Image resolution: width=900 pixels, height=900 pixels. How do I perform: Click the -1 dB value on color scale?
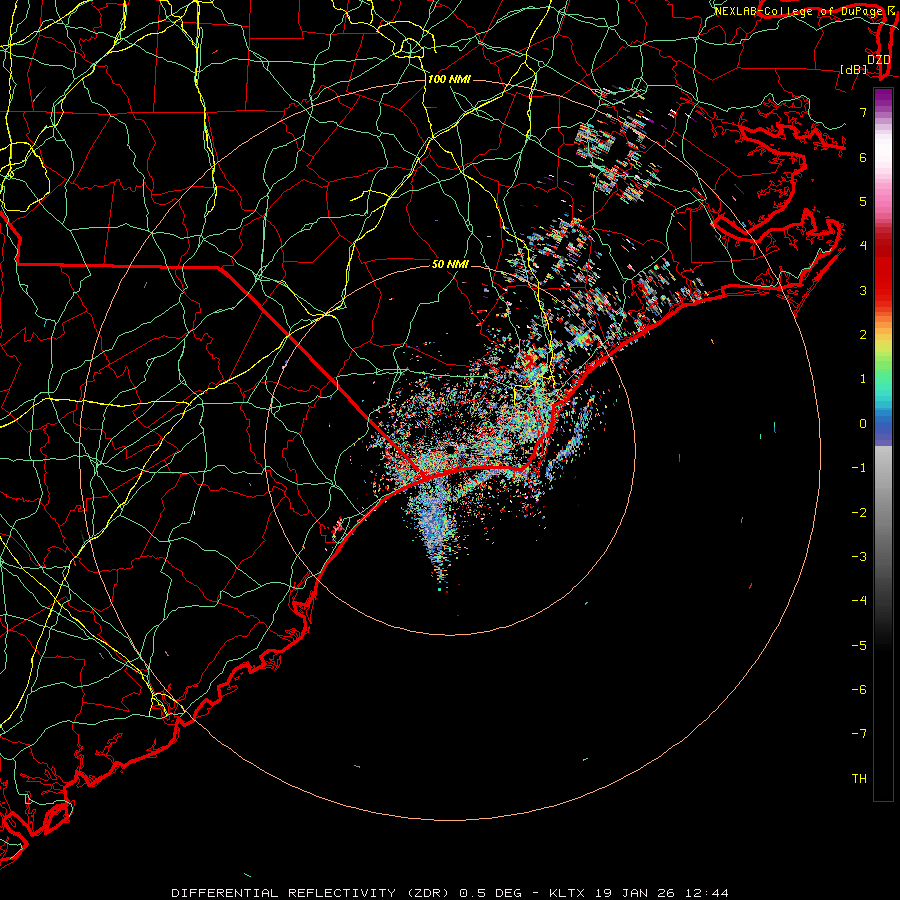point(859,468)
